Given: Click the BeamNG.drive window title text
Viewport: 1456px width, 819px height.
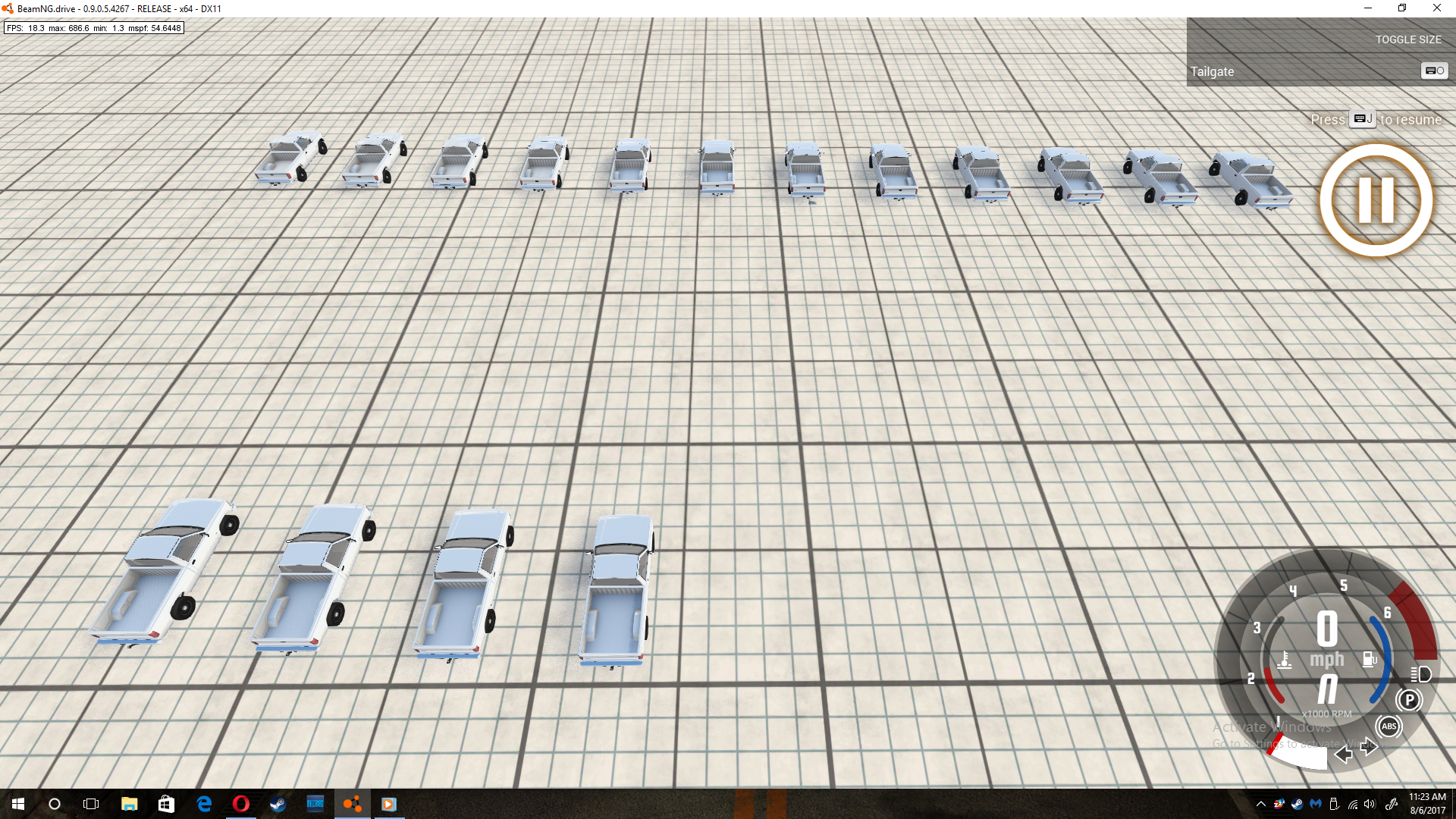Looking at the screenshot, I should (119, 9).
